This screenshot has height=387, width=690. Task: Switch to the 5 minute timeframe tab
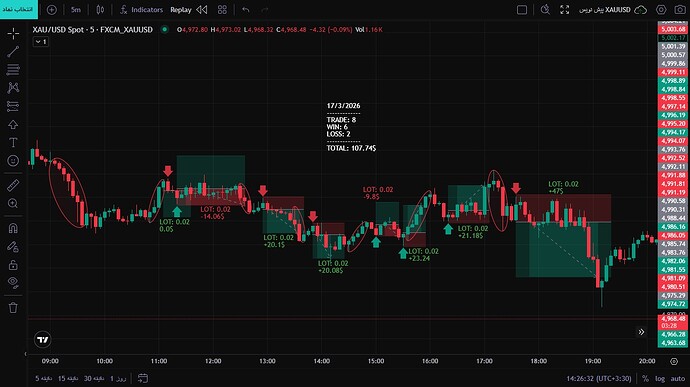tap(43, 378)
